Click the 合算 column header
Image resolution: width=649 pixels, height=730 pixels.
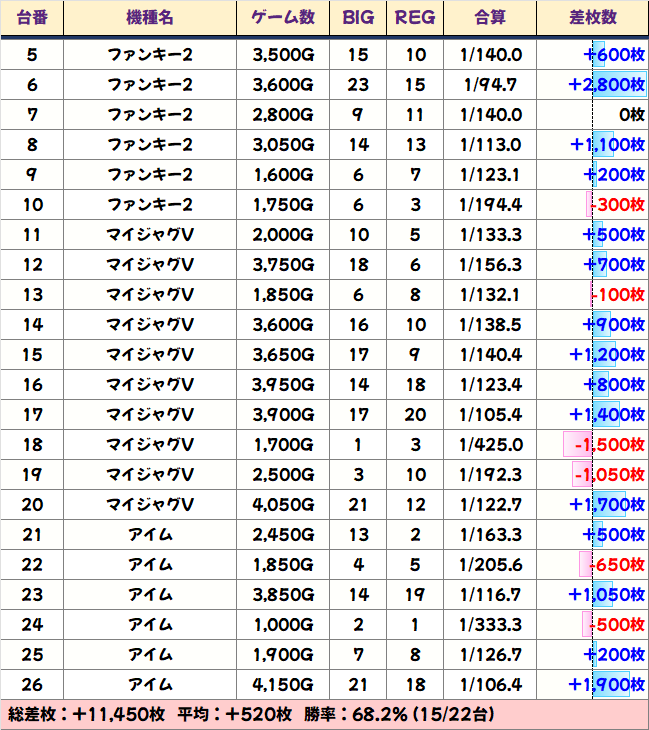[491, 17]
